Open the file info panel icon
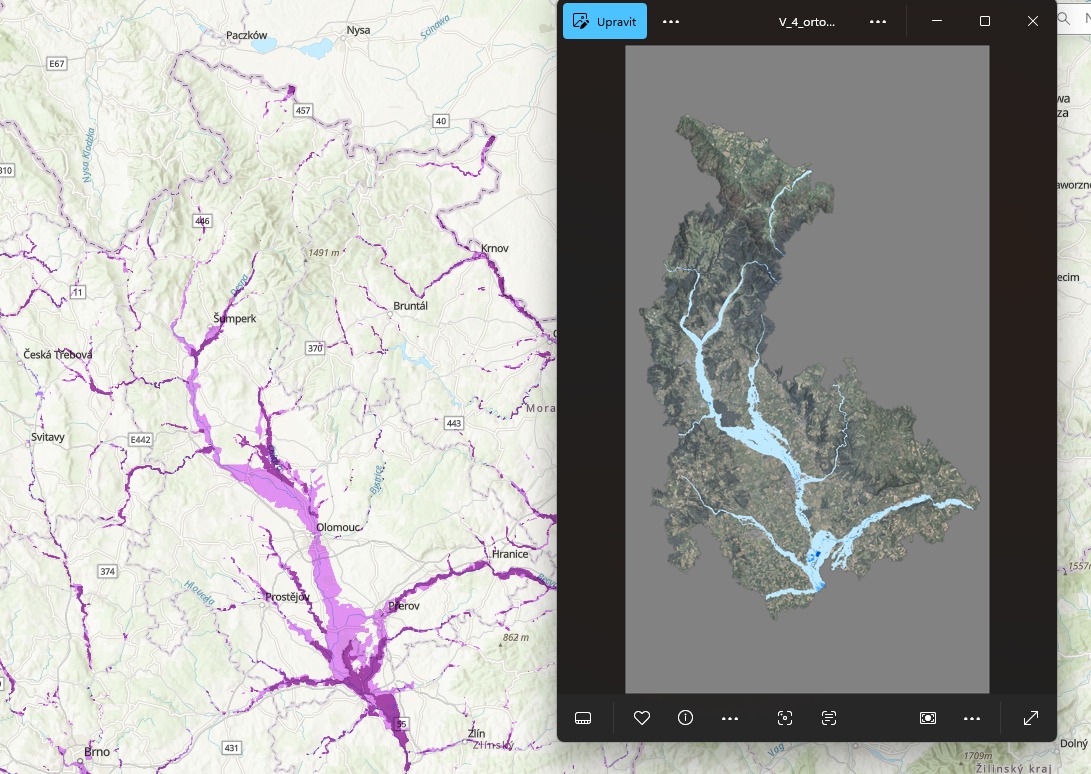Viewport: 1091px width, 774px height. (x=685, y=718)
